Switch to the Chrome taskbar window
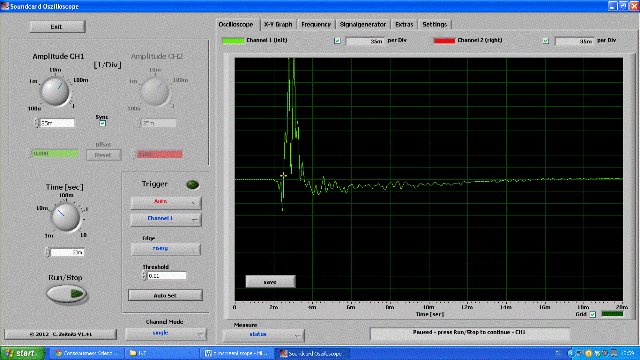The image size is (640, 360). pyautogui.click(x=87, y=353)
